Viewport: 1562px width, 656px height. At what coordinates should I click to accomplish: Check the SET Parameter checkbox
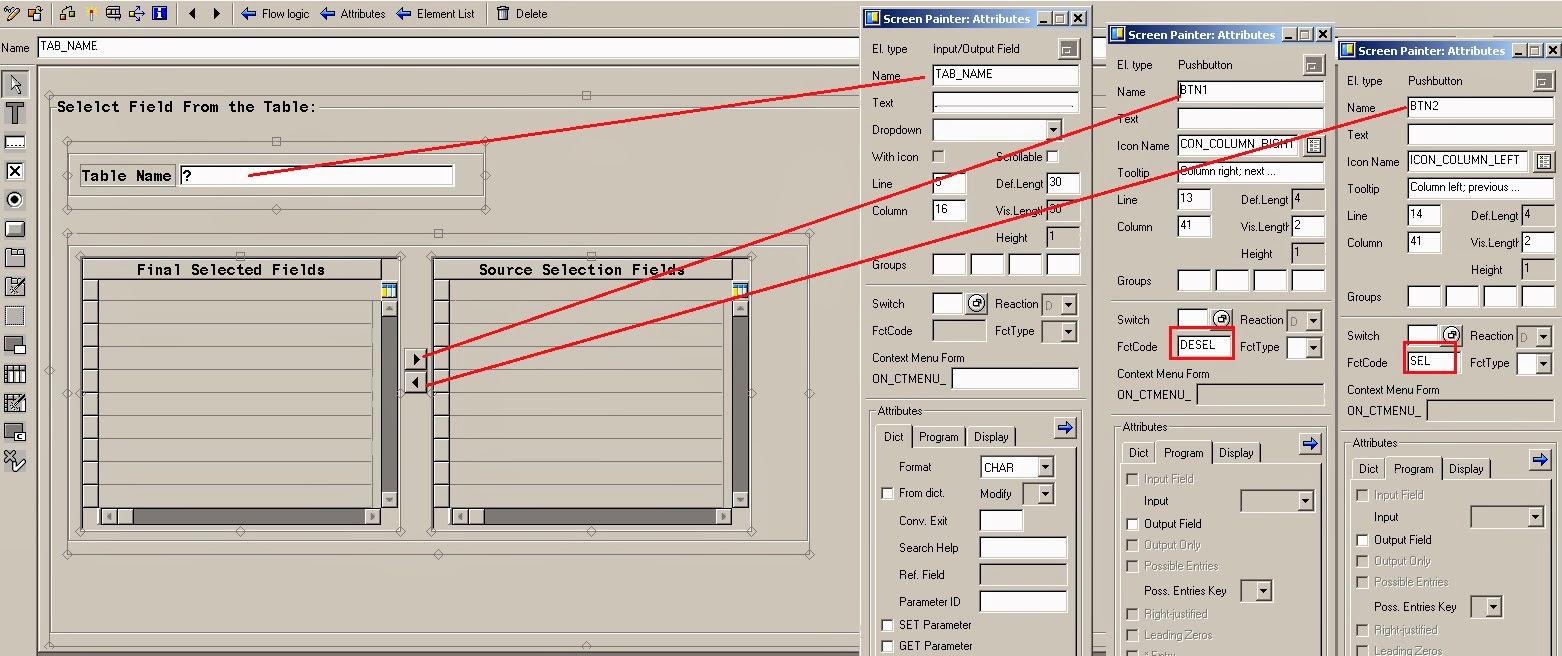coord(887,624)
